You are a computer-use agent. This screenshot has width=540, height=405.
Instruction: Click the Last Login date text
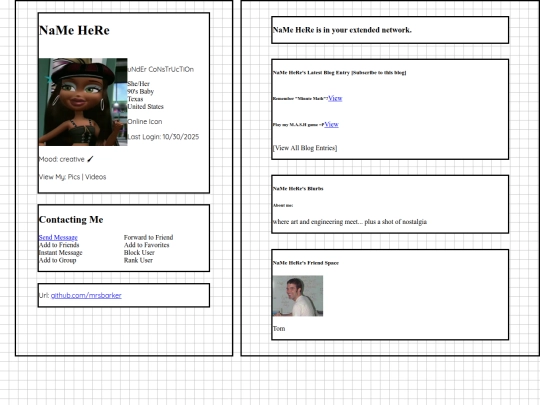click(x=163, y=137)
